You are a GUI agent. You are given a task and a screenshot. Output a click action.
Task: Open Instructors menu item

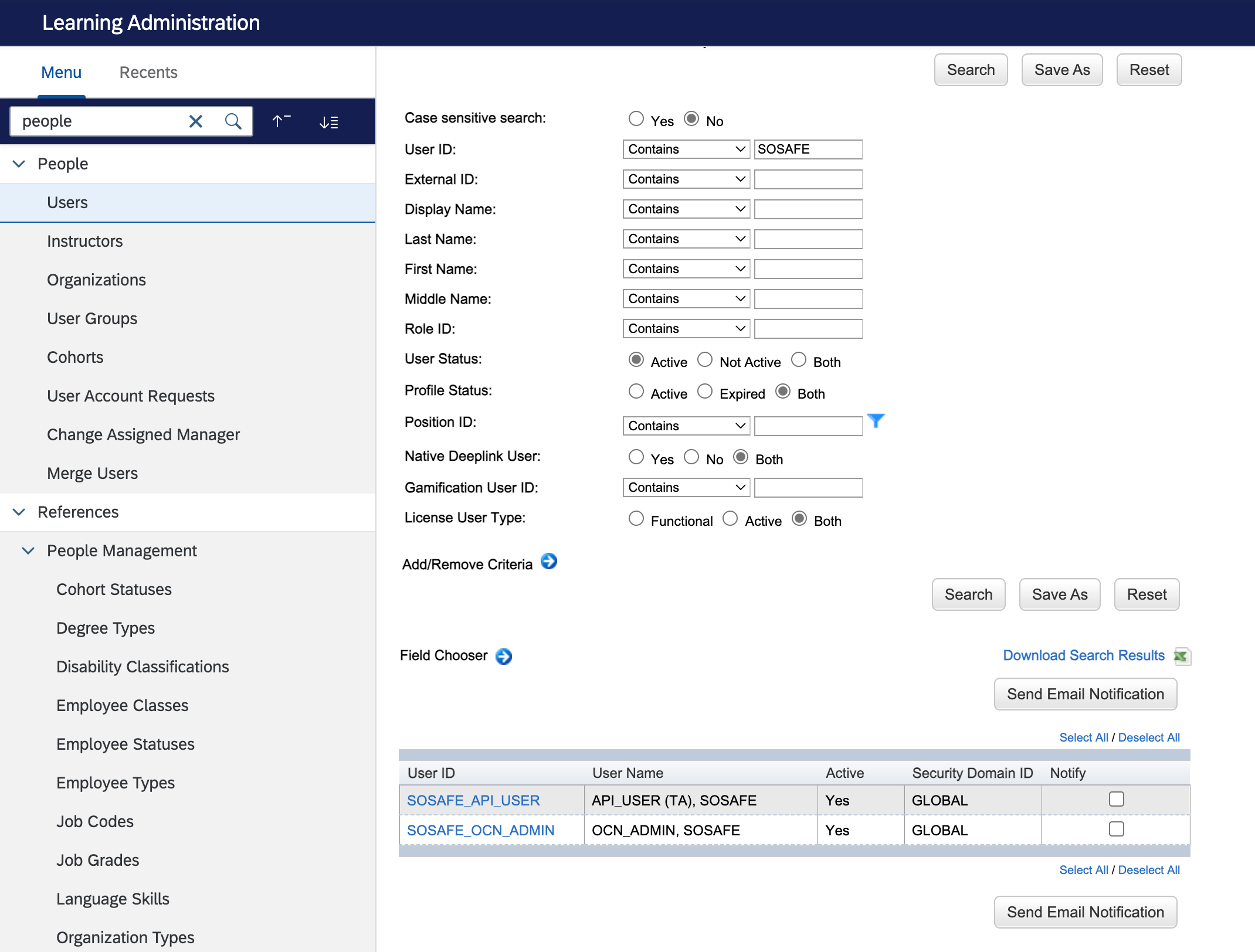tap(84, 242)
